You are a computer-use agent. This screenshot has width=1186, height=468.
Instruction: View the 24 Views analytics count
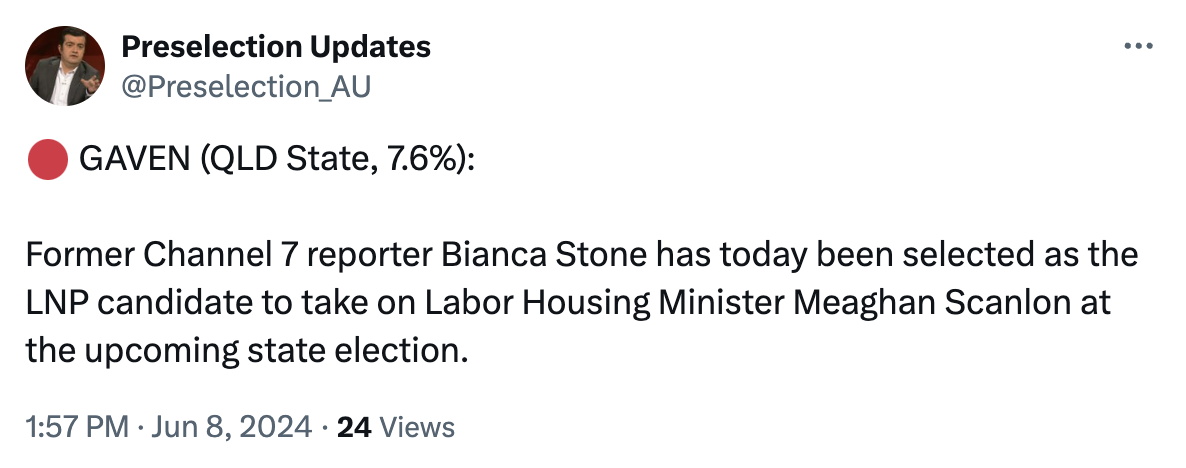pyautogui.click(x=396, y=427)
